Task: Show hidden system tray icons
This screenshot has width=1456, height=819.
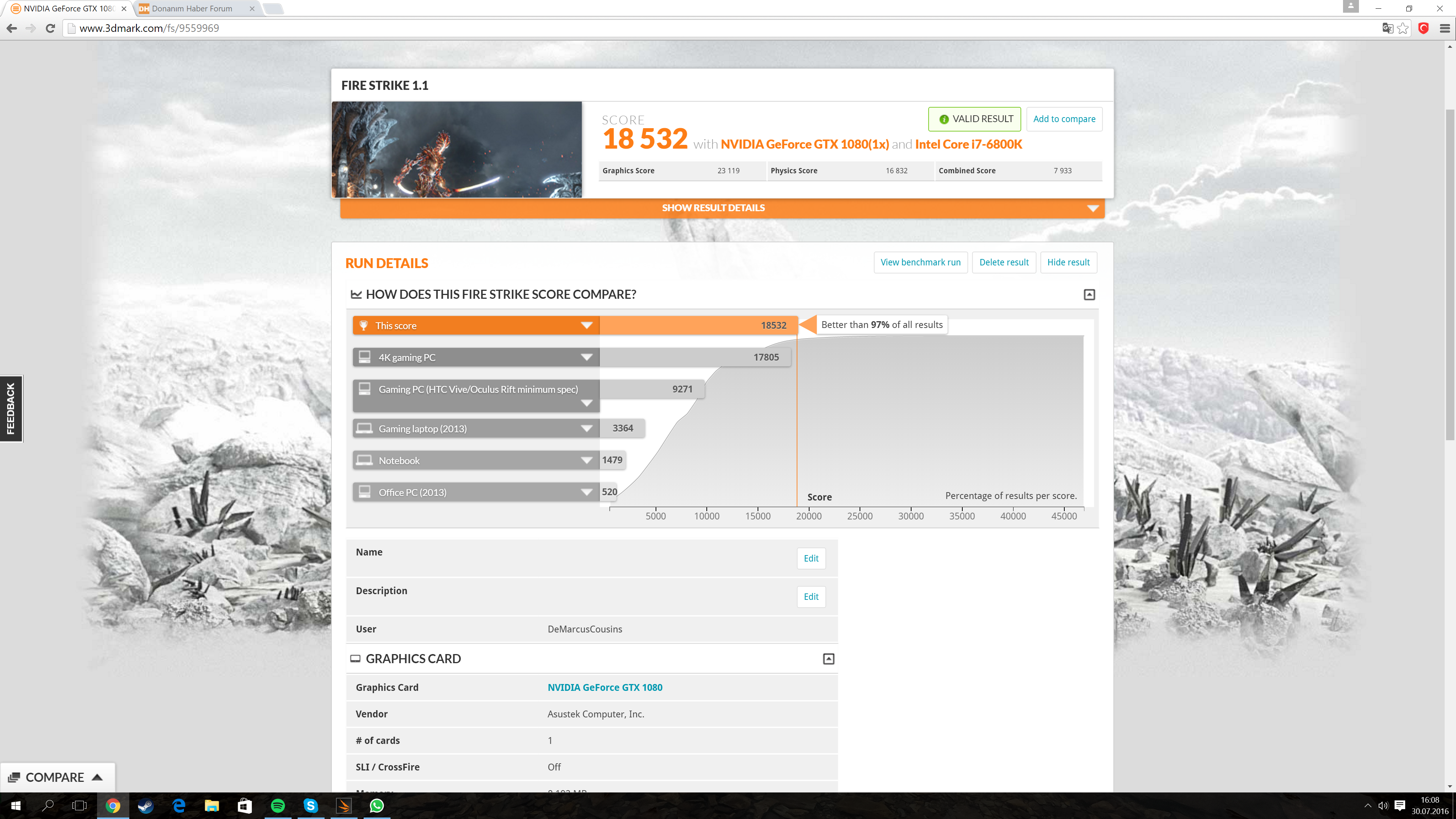Action: [1367, 805]
